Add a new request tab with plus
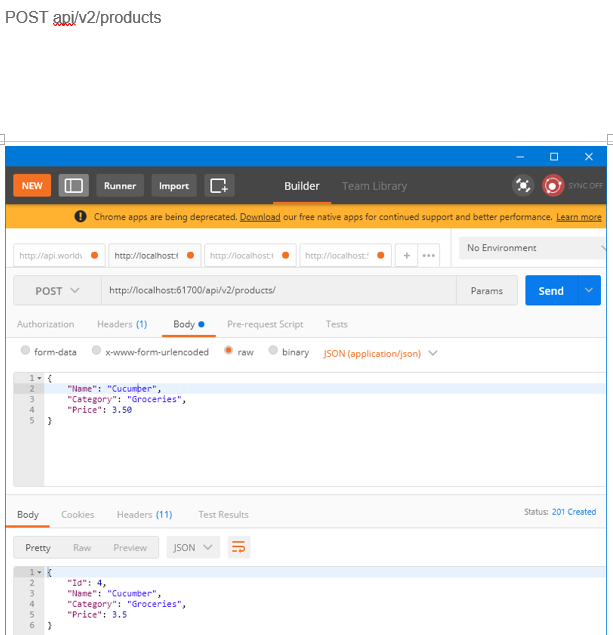The image size is (613, 635). (407, 256)
